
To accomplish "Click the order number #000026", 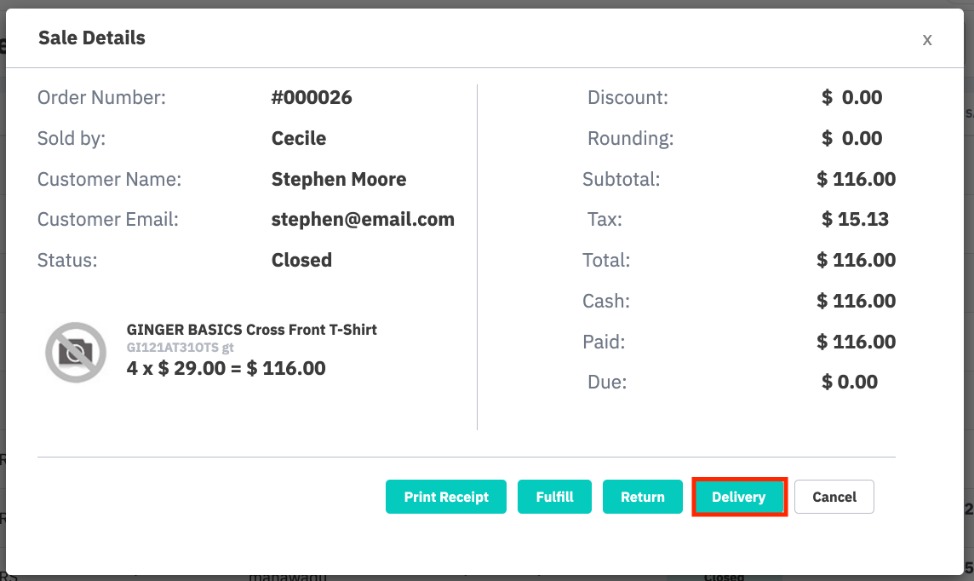I will [x=312, y=98].
